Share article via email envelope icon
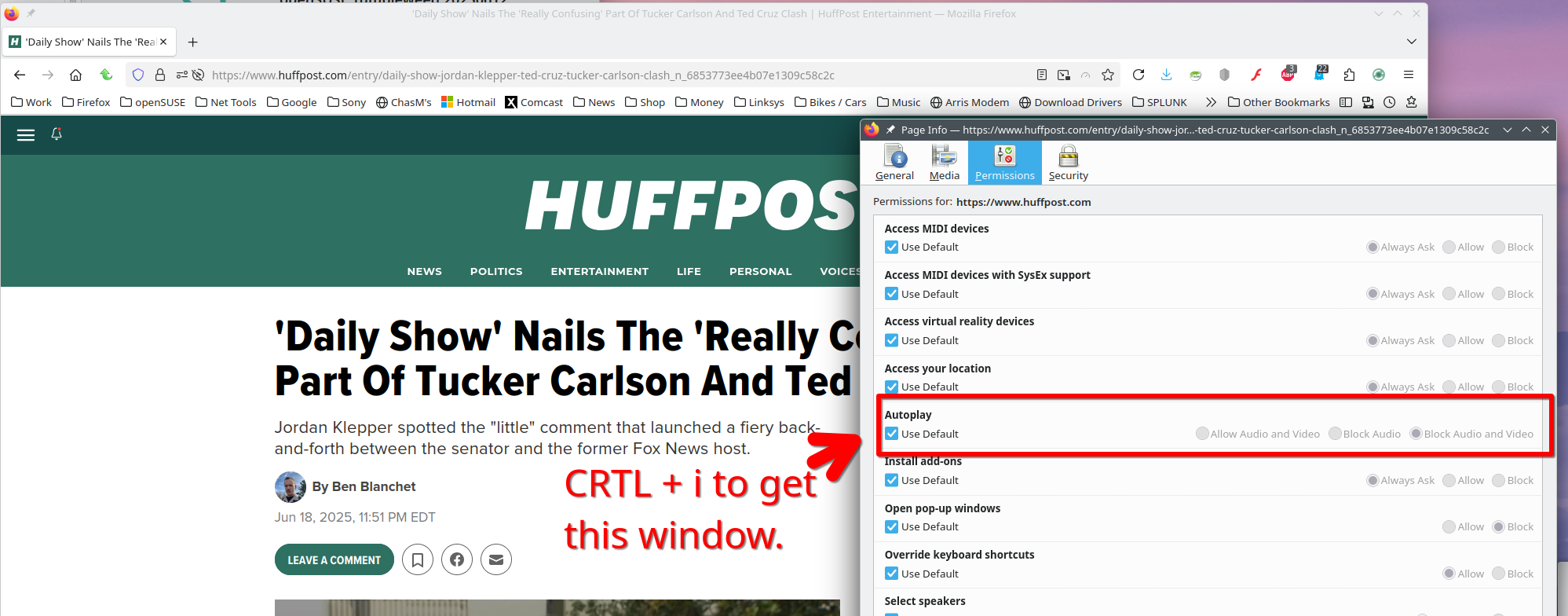This screenshot has height=616, width=1568. click(x=496, y=559)
